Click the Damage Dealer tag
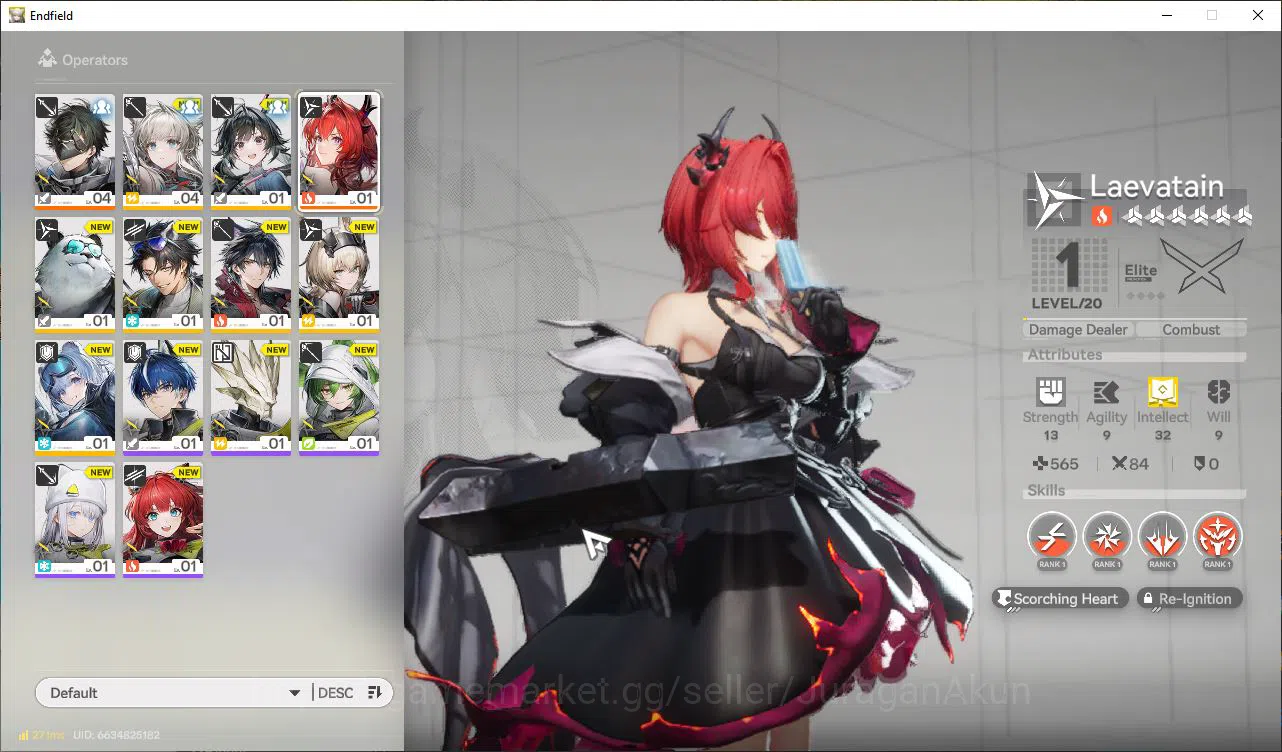Image resolution: width=1282 pixels, height=752 pixels. coord(1078,330)
